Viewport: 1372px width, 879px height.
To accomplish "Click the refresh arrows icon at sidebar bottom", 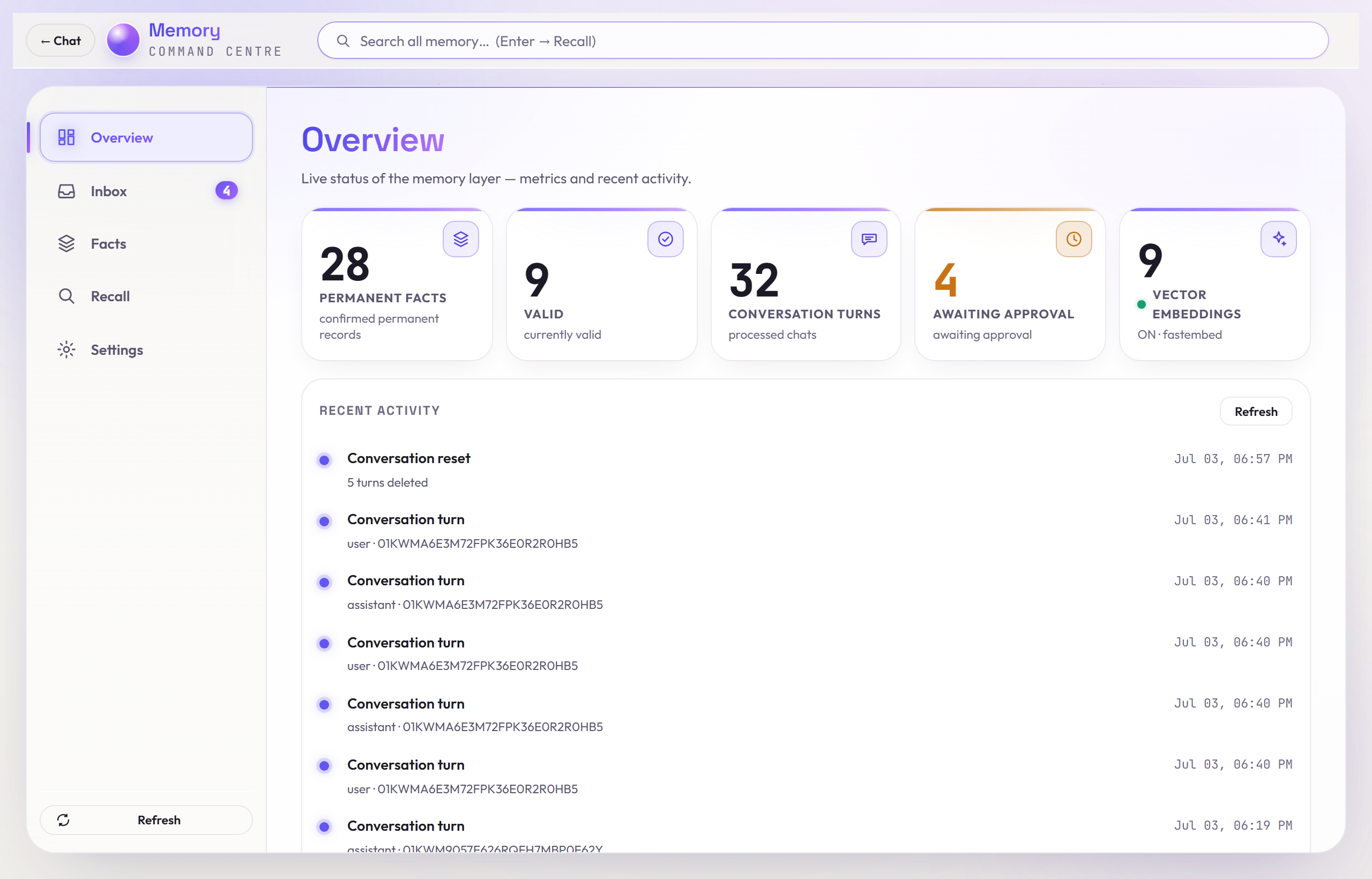I will click(63, 820).
